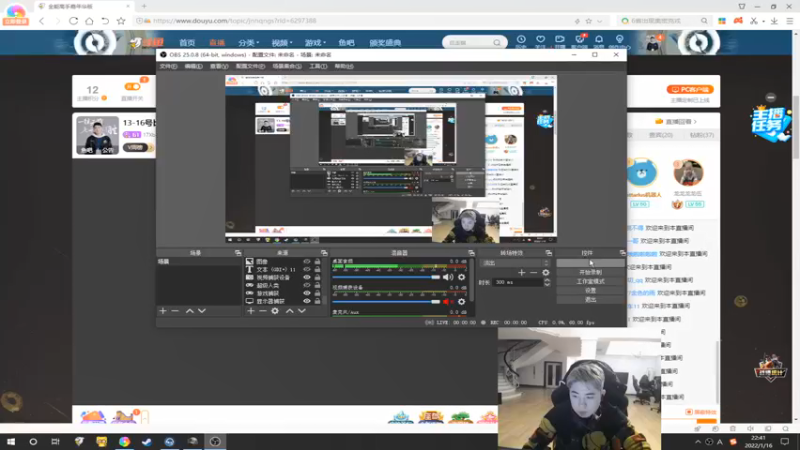Remove scene transition with the minus icon
This screenshot has height=450, width=800.
(x=534, y=272)
